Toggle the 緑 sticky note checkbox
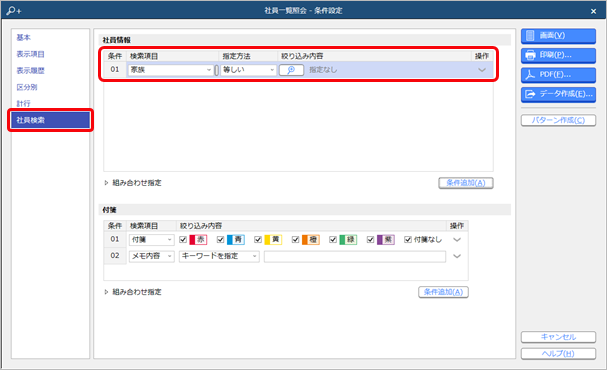The width and height of the screenshot is (607, 370). [x=333, y=240]
